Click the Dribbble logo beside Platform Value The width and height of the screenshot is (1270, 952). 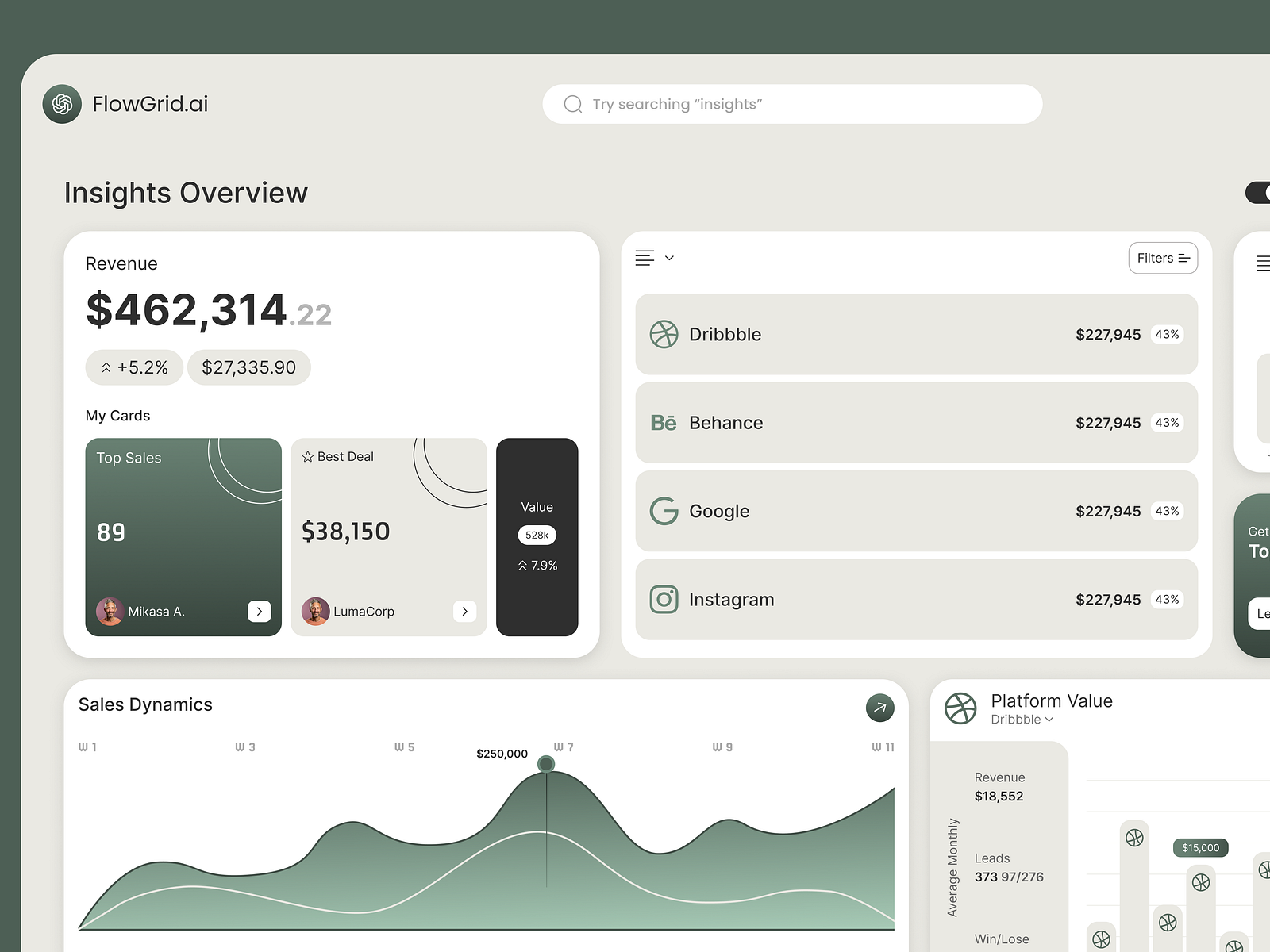pos(960,708)
